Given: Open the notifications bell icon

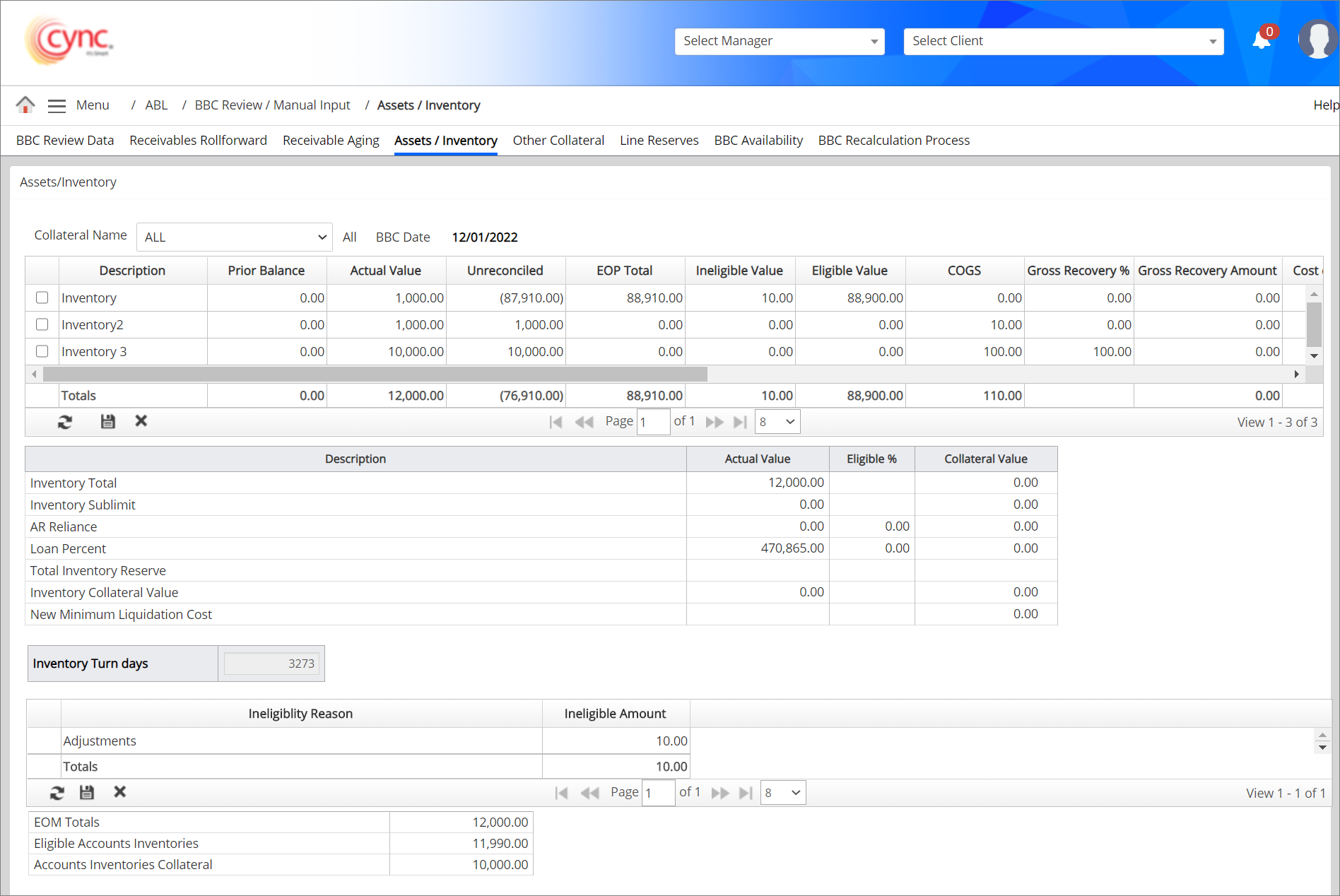Looking at the screenshot, I should point(1262,40).
